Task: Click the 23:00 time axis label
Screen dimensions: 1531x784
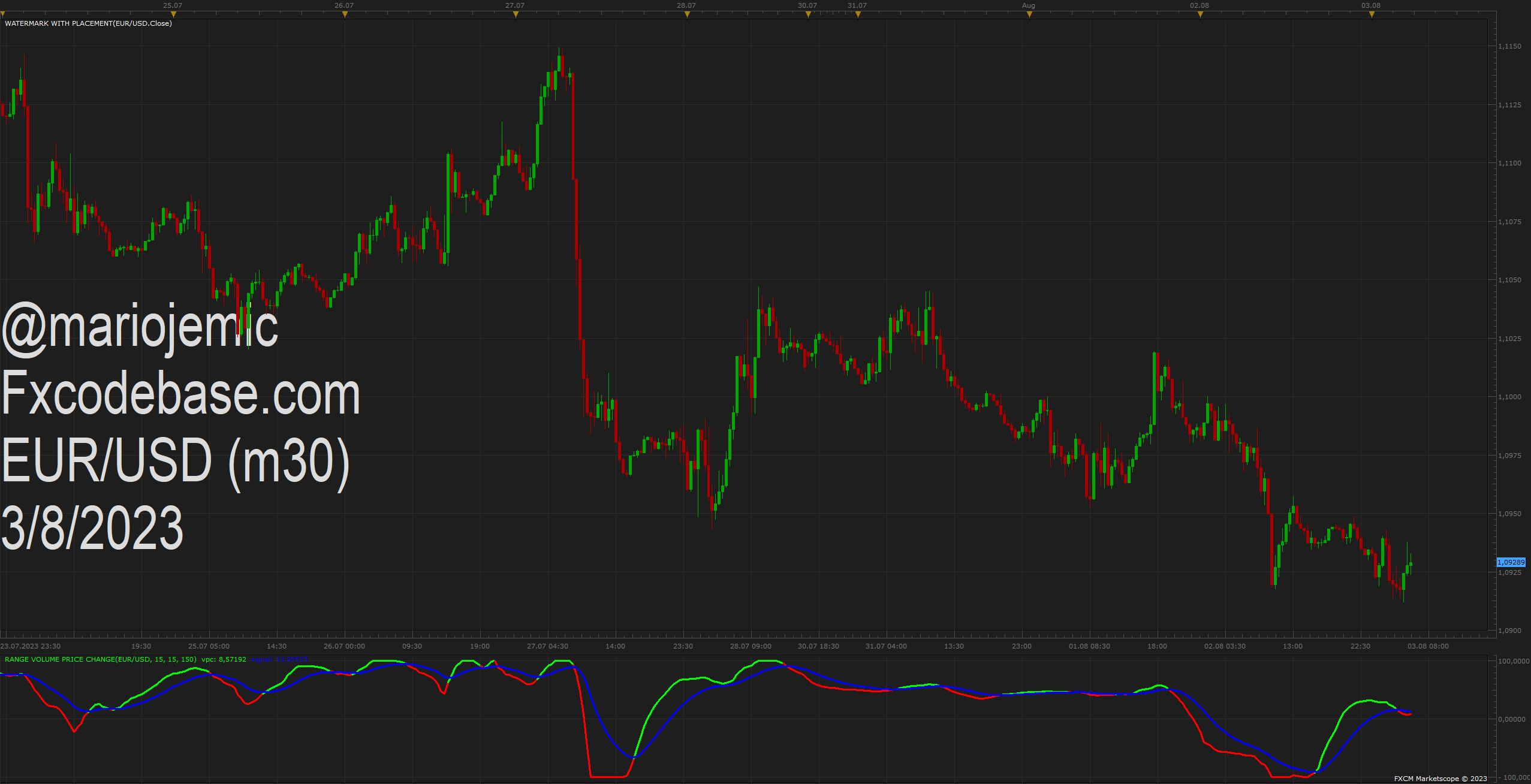Action: click(x=1021, y=646)
